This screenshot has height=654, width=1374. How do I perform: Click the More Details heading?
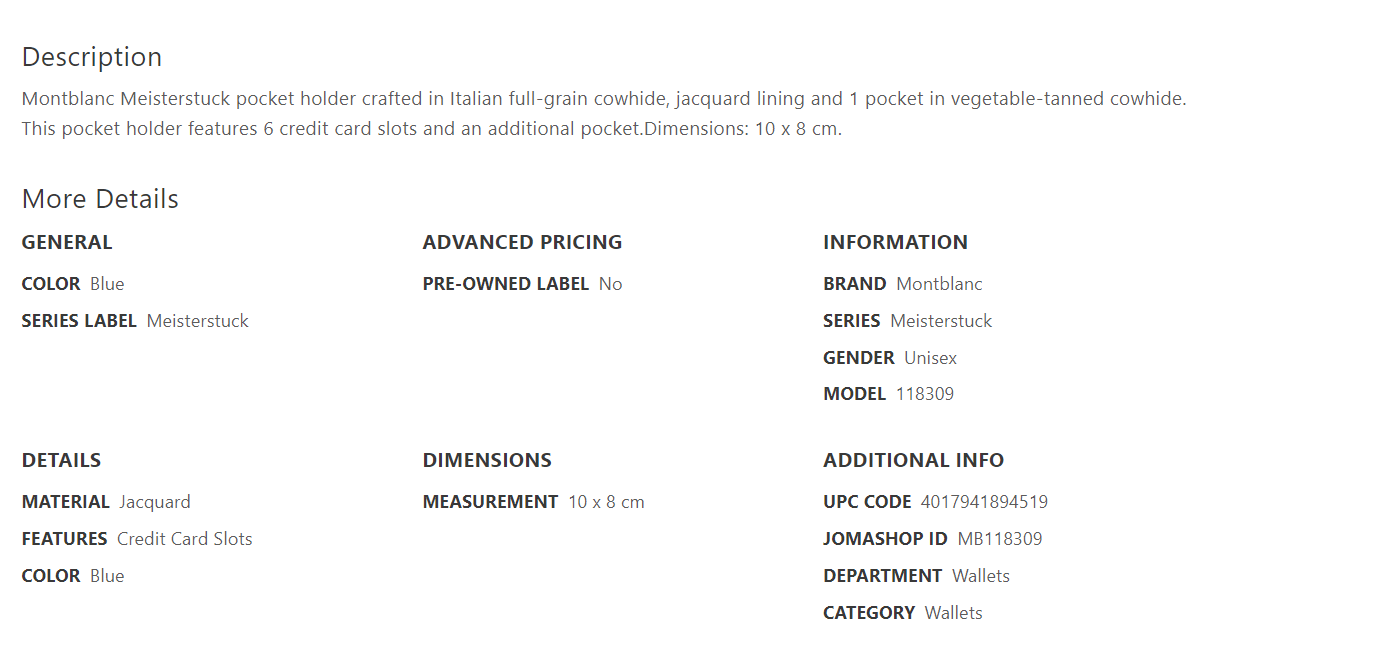click(100, 199)
